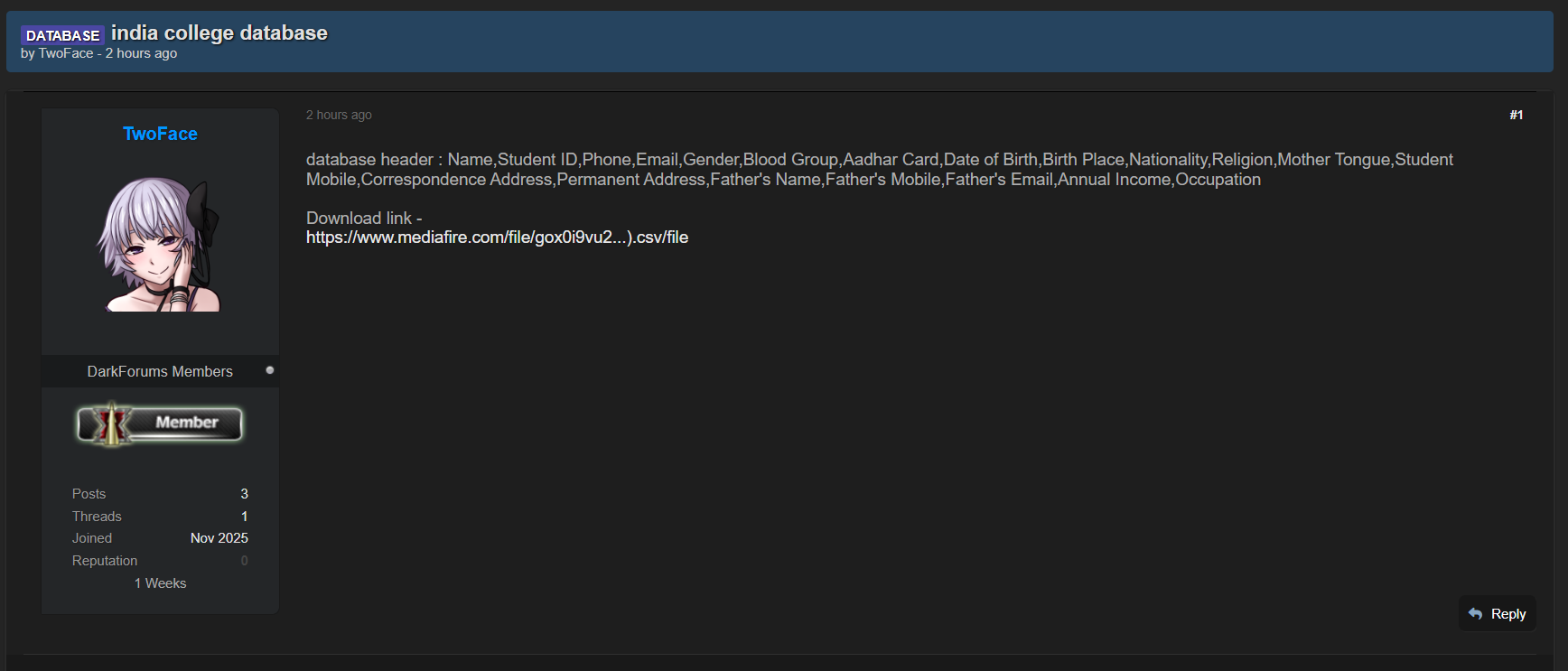Click the Reputation value 0
The image size is (1568, 671).
tap(244, 561)
